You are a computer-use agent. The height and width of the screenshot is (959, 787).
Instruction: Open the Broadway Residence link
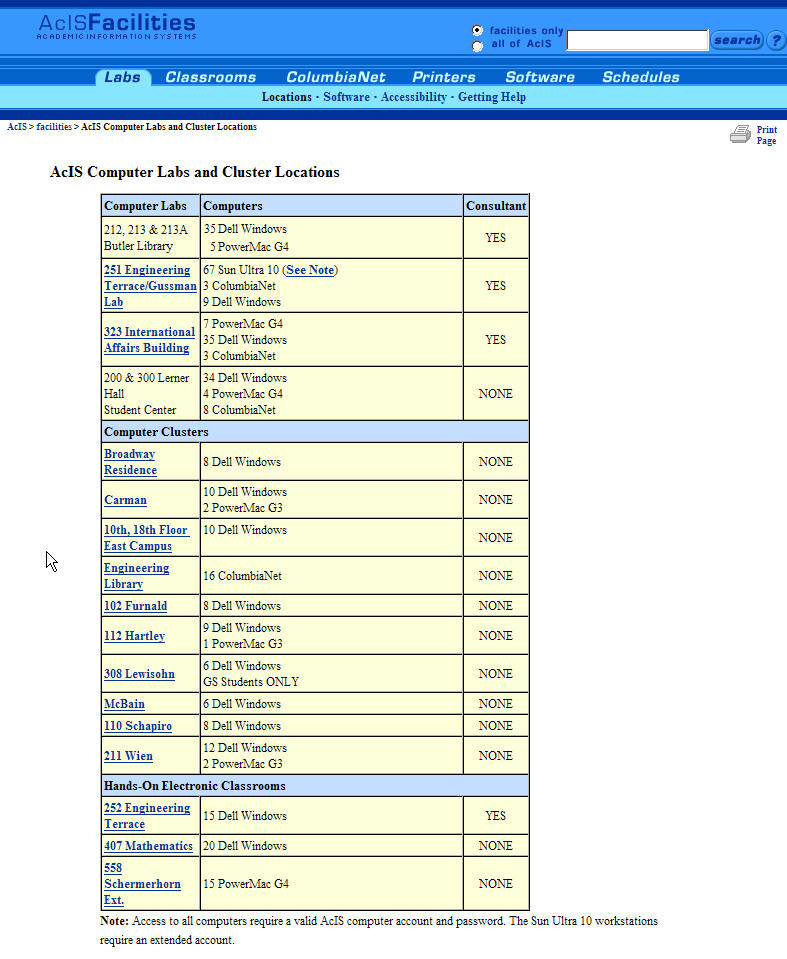pos(130,462)
